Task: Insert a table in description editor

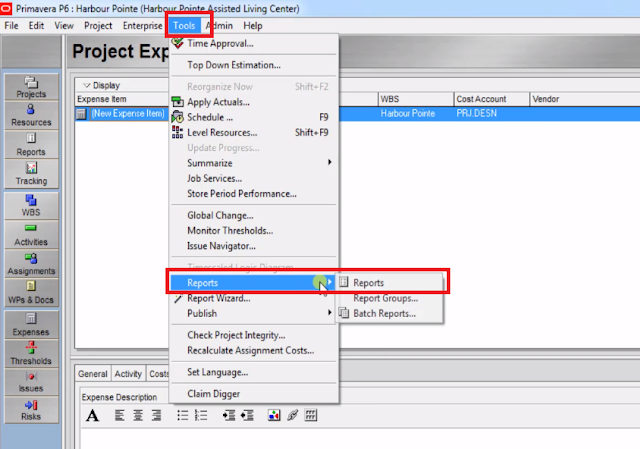Action: 311,416
